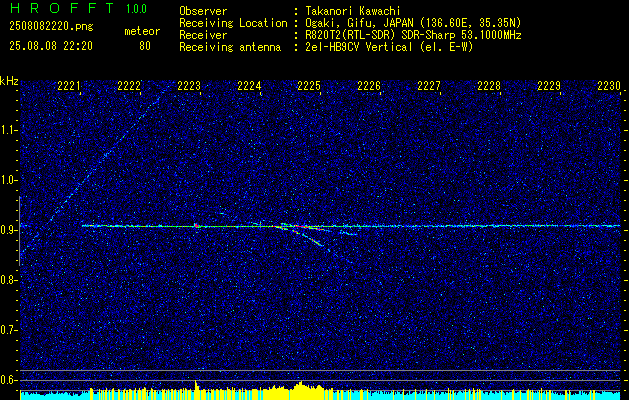The image size is (629, 400).
Task: Click the 2226 time marker
Action: (x=369, y=86)
